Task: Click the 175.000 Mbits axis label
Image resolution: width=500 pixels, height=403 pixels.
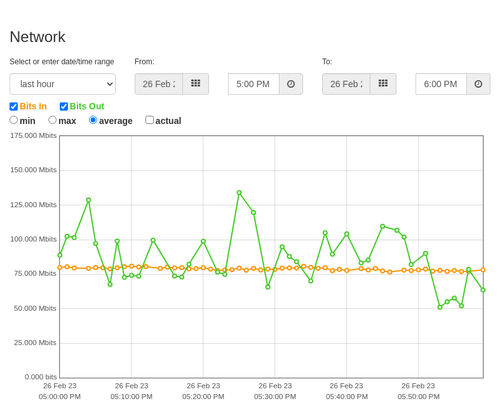Action: click(33, 136)
